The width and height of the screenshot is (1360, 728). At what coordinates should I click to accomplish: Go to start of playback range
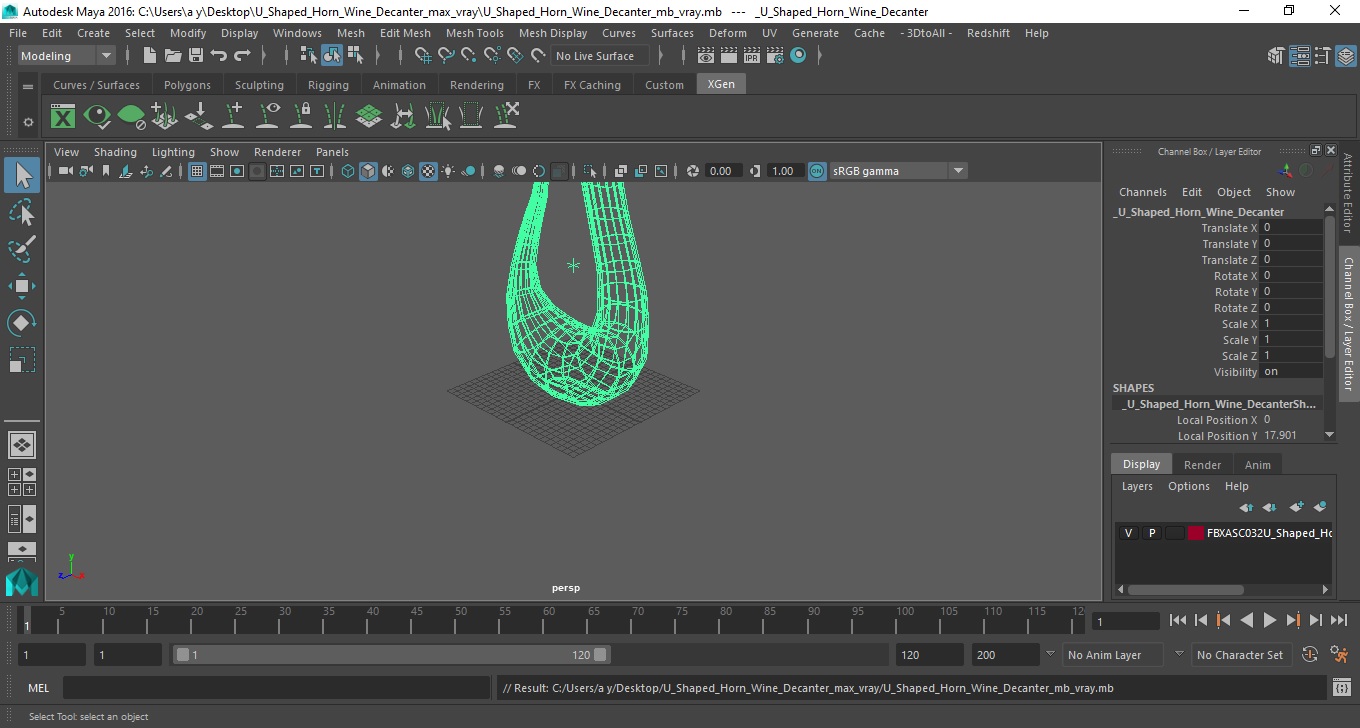tap(1177, 621)
